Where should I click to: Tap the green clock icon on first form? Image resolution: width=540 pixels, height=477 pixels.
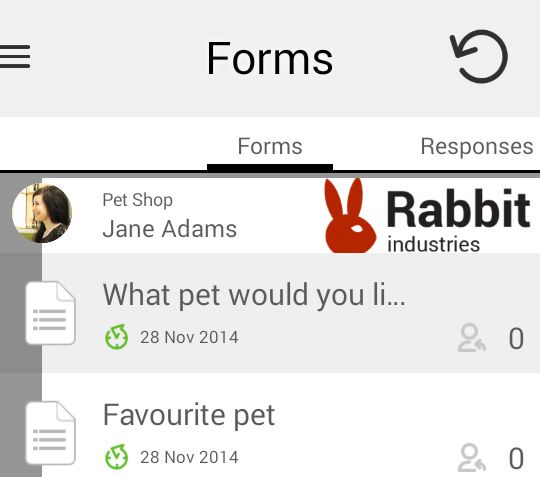click(116, 337)
